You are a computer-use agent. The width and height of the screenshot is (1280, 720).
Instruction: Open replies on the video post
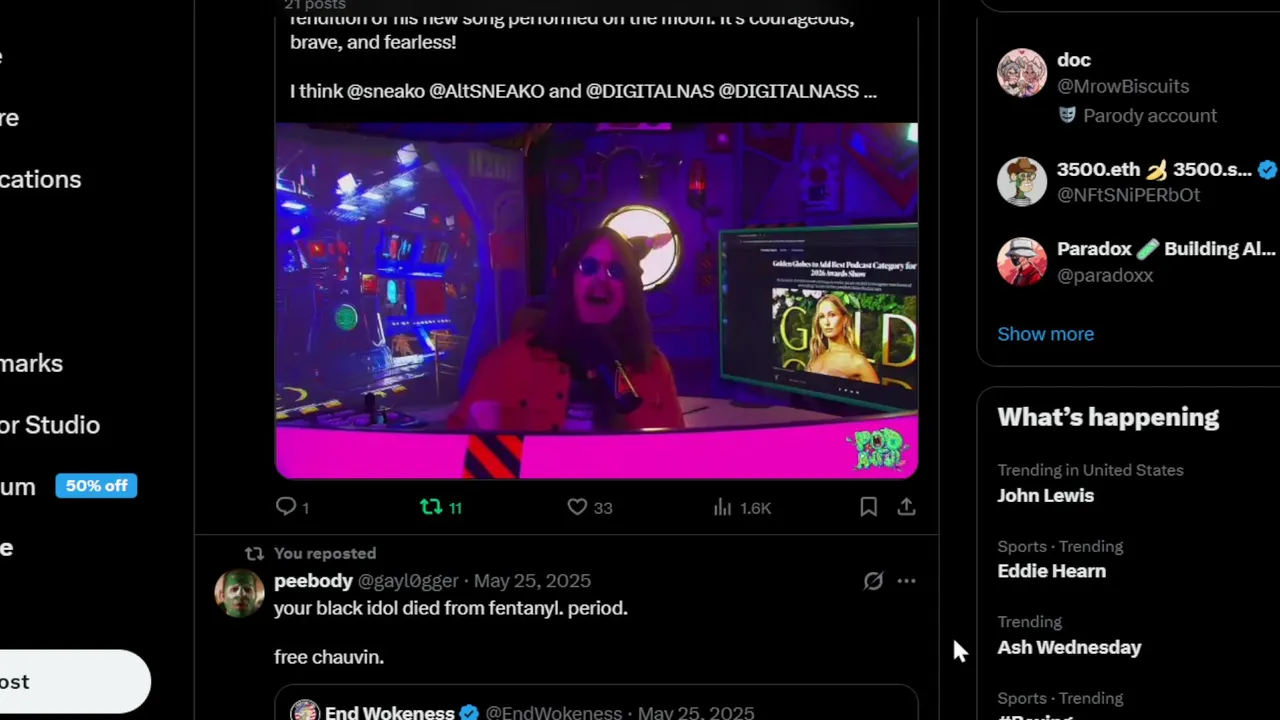coord(292,507)
